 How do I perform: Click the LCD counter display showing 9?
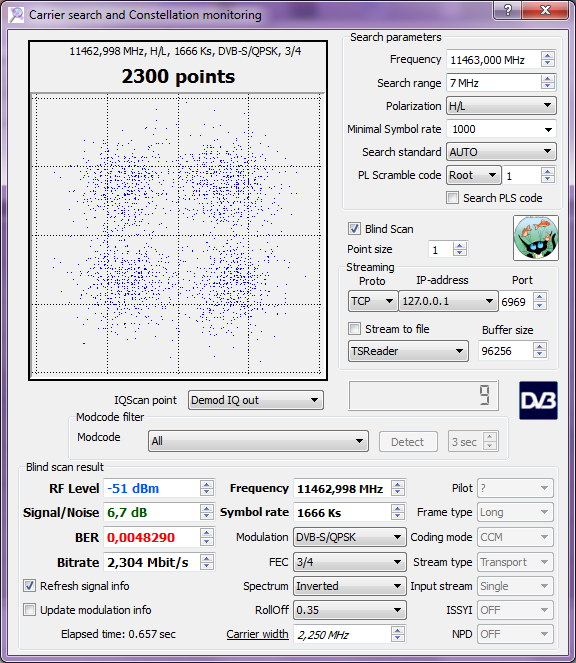tap(423, 395)
